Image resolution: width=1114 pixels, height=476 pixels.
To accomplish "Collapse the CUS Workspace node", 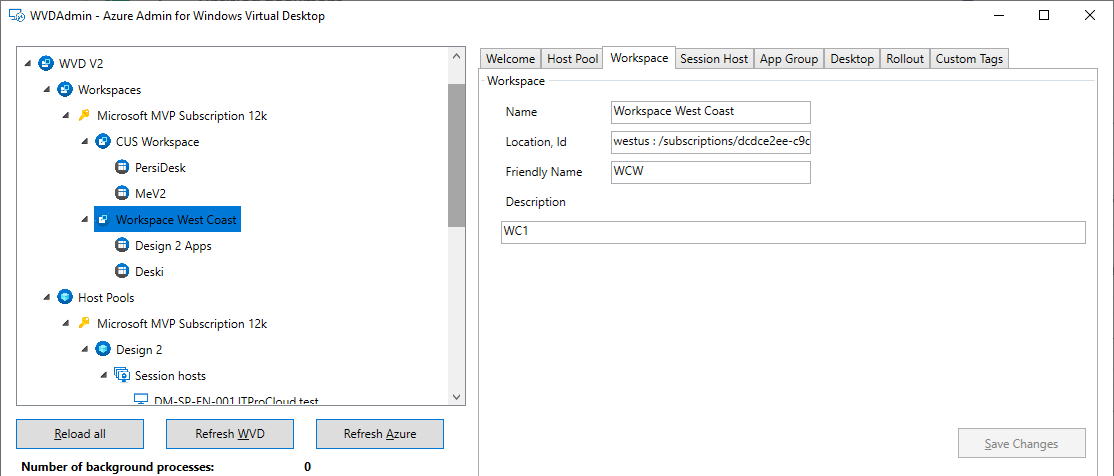I will [x=85, y=142].
